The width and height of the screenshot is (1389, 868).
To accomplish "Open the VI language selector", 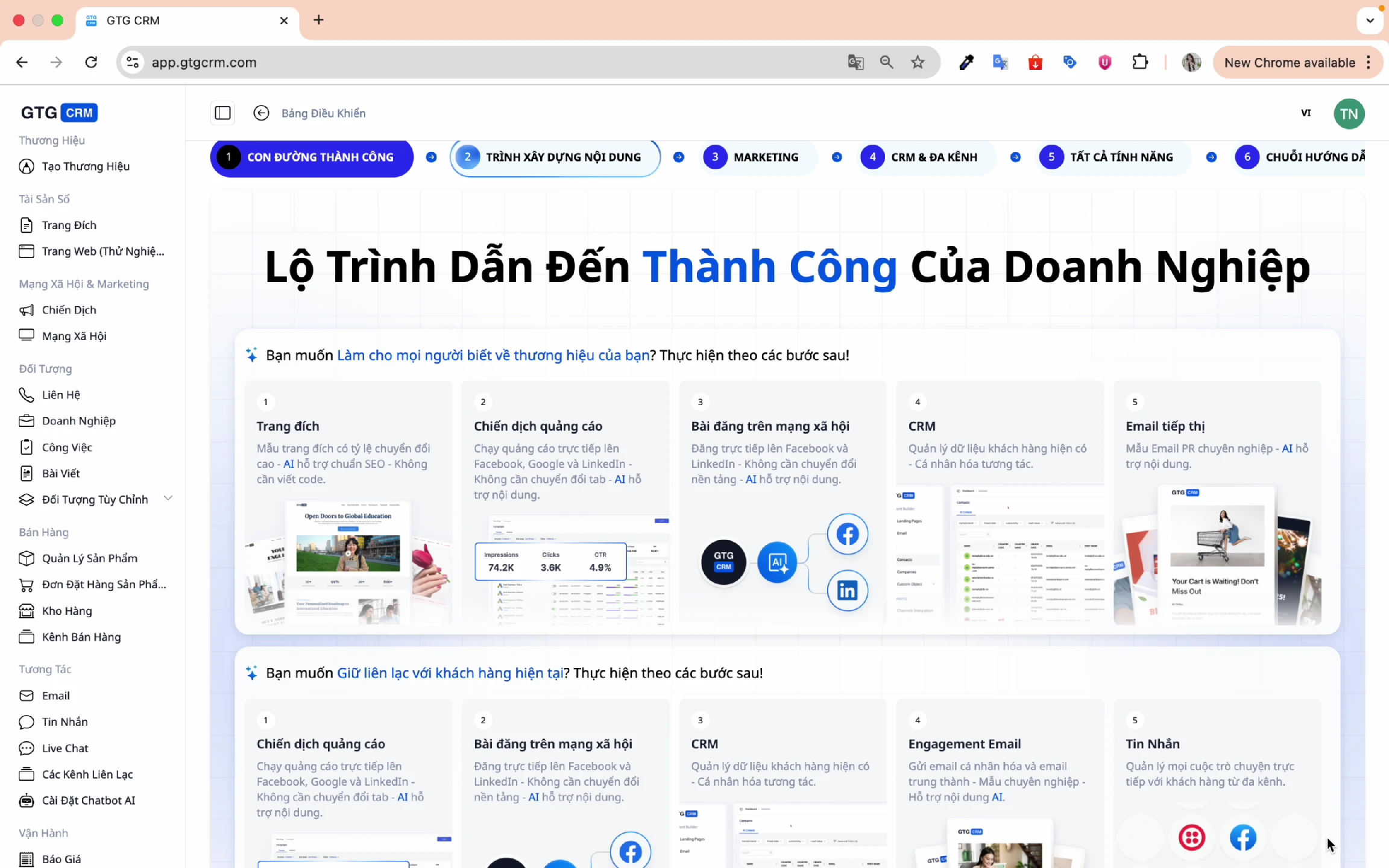I will [1306, 113].
